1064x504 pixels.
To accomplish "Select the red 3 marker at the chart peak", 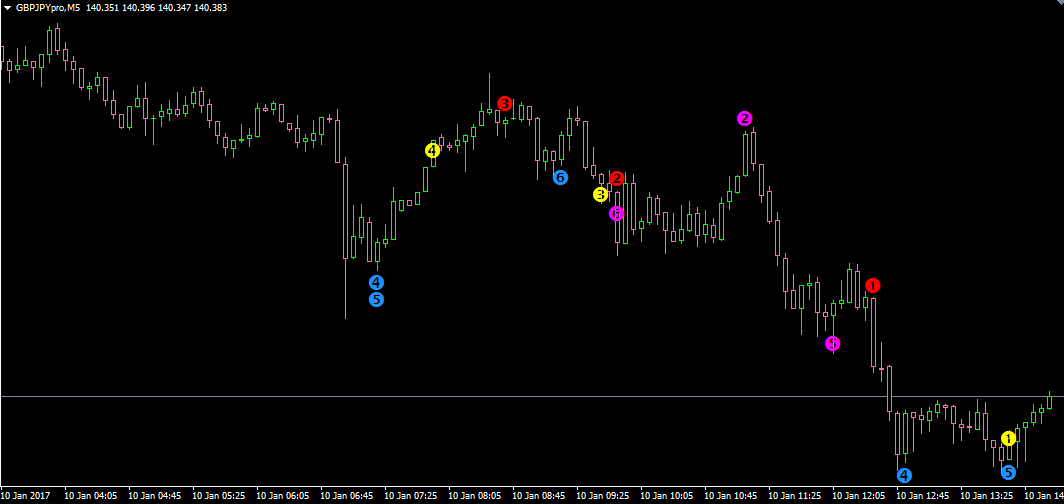I will [505, 103].
